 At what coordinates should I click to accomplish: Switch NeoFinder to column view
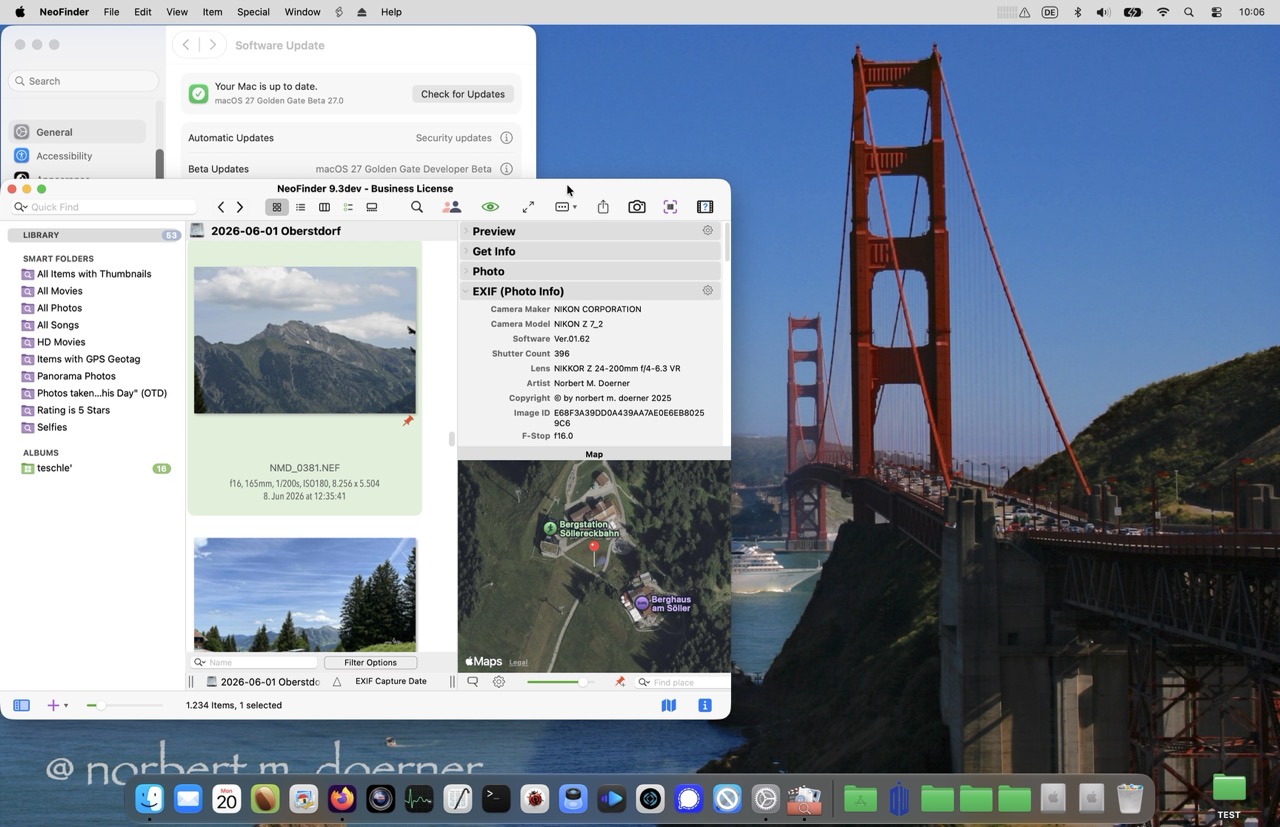[x=324, y=207]
